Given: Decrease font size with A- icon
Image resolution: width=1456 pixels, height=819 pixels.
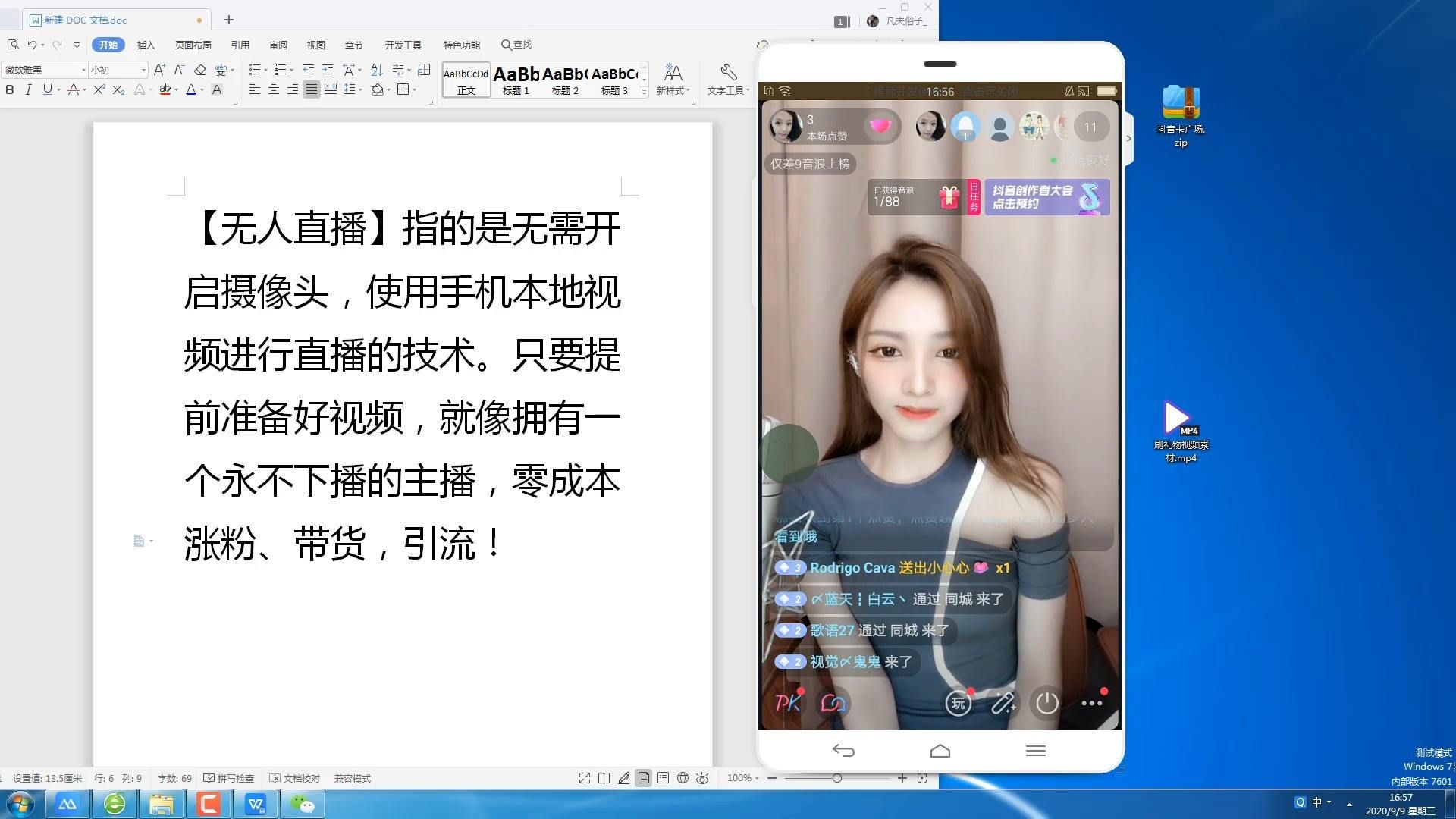Looking at the screenshot, I should tap(180, 70).
